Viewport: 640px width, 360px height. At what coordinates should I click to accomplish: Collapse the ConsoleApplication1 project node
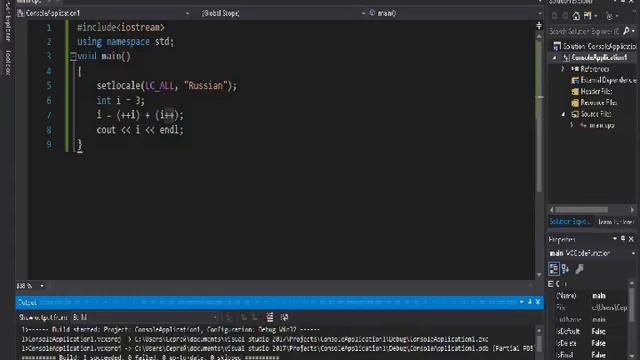coord(554,58)
